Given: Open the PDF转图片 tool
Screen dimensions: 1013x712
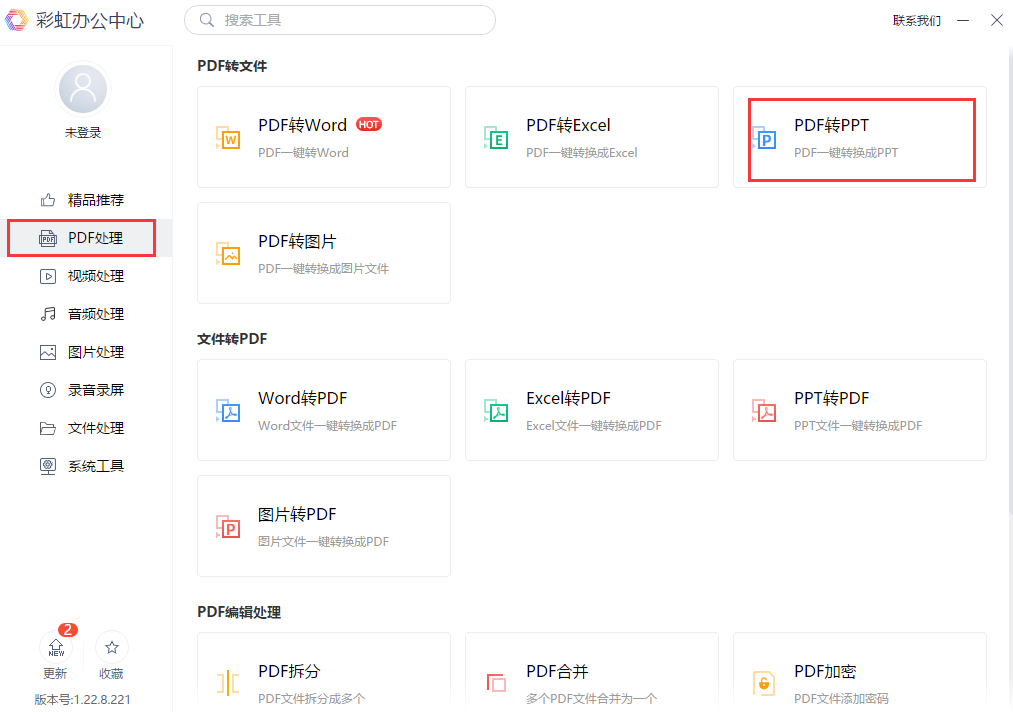Looking at the screenshot, I should [324, 253].
